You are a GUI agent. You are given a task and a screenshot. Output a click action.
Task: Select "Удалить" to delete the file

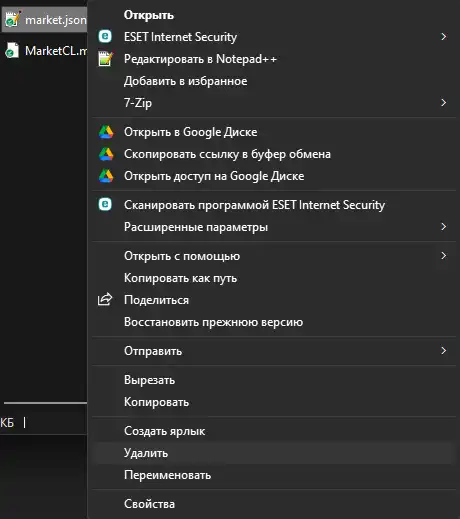coord(273,453)
